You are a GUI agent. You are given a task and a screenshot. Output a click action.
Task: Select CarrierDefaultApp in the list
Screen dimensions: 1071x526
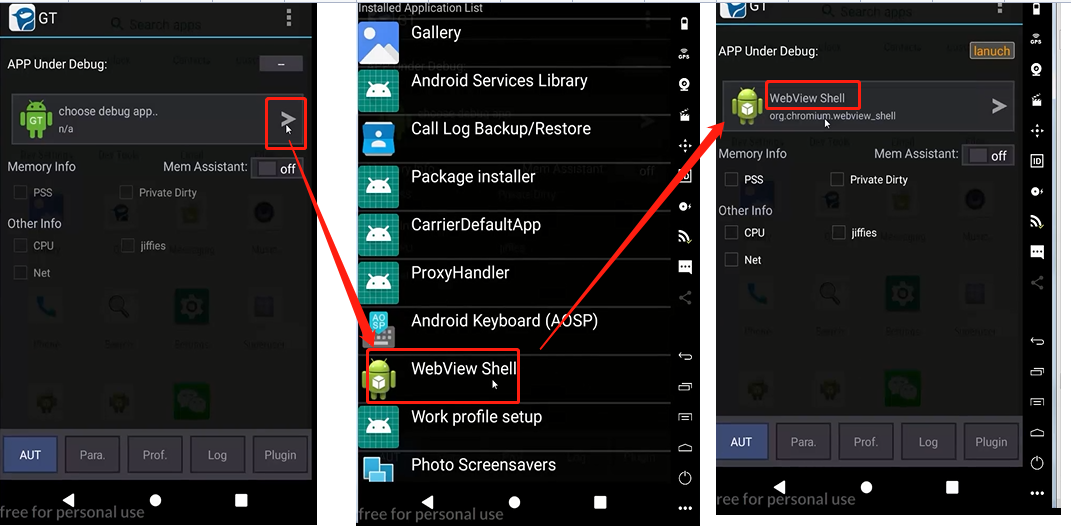[514, 234]
